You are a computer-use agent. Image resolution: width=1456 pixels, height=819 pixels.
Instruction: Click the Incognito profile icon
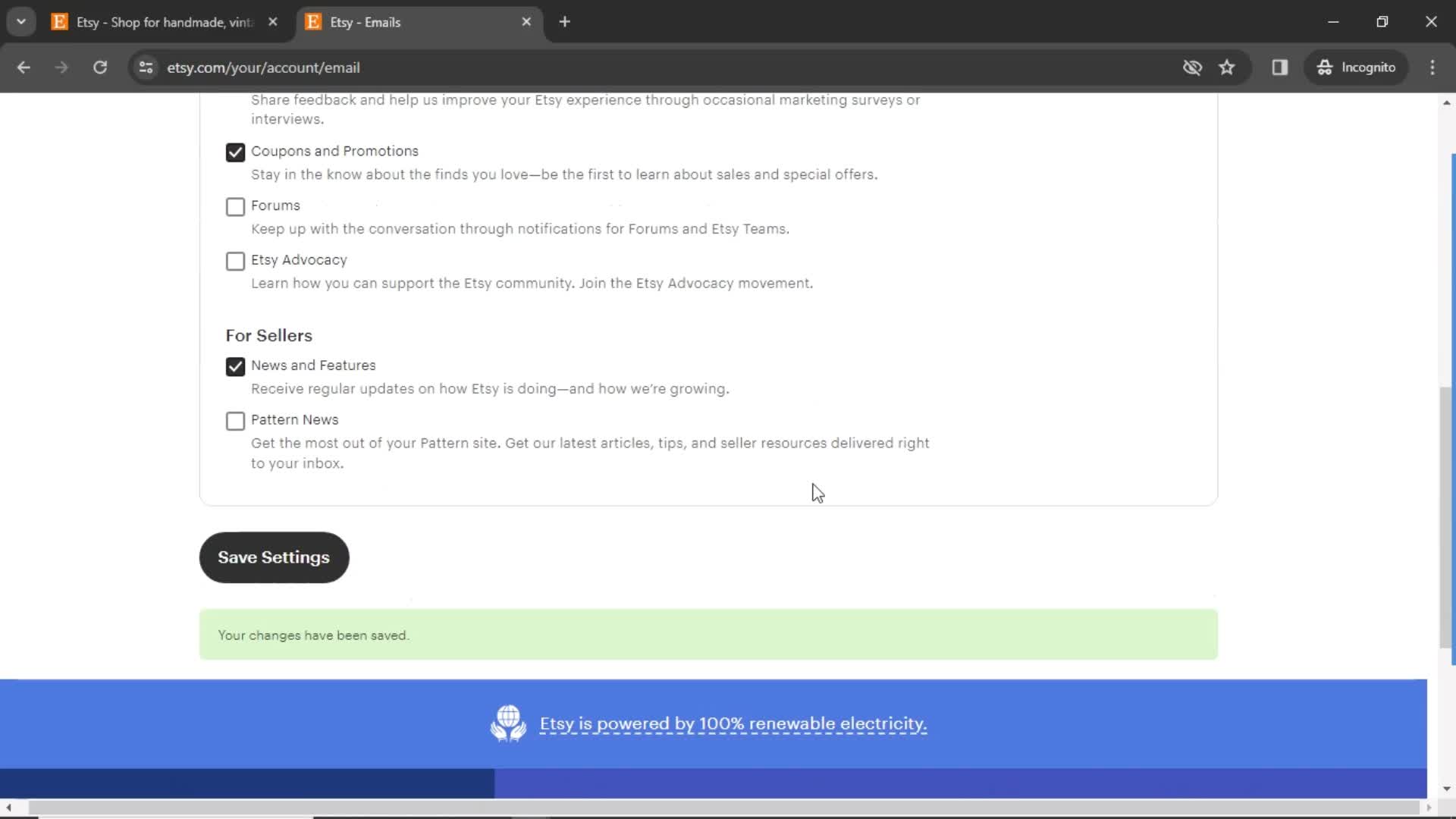(1323, 67)
